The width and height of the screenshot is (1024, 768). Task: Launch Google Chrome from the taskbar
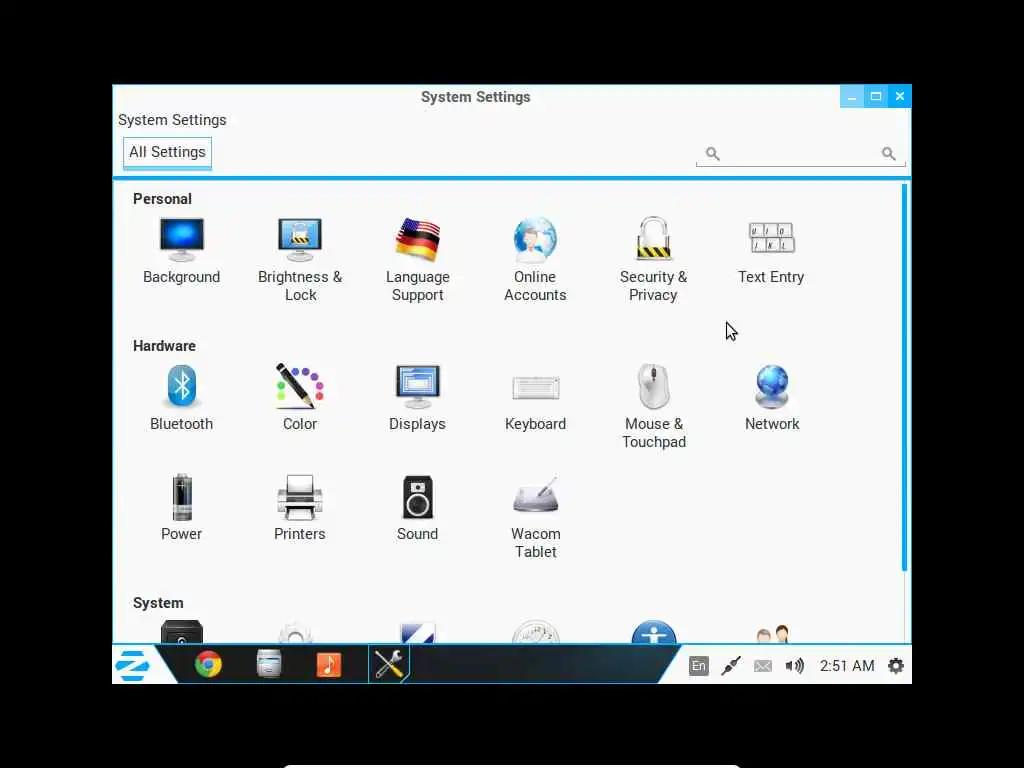[208, 665]
